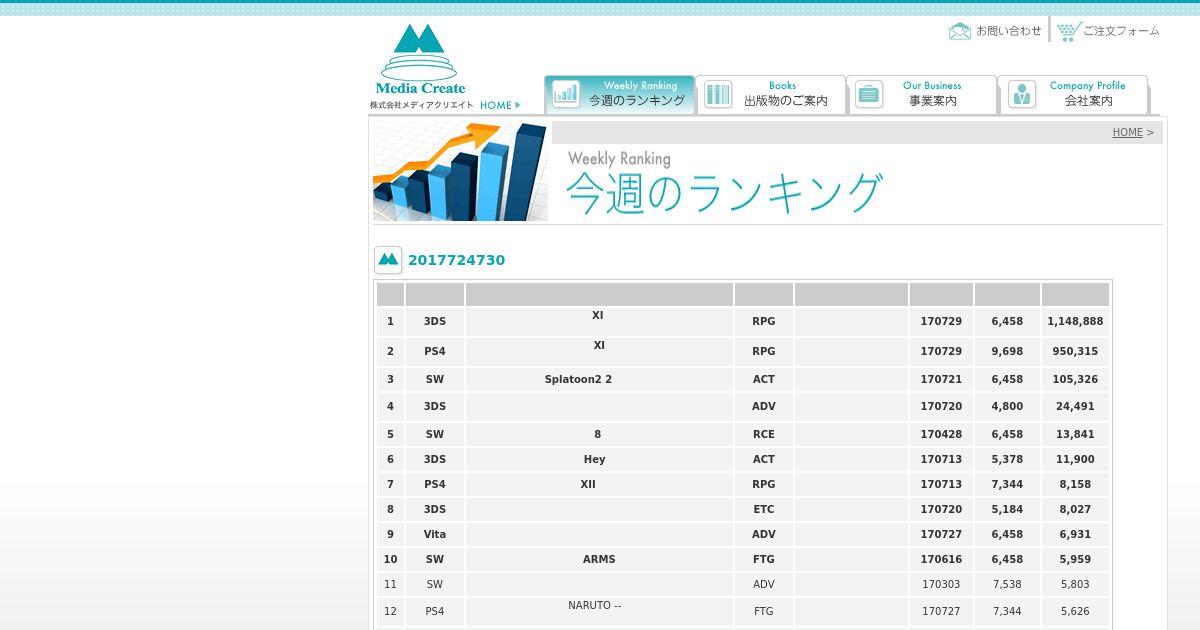The height and width of the screenshot is (630, 1200).
Task: Click the bar chart banner image
Action: pyautogui.click(x=460, y=171)
